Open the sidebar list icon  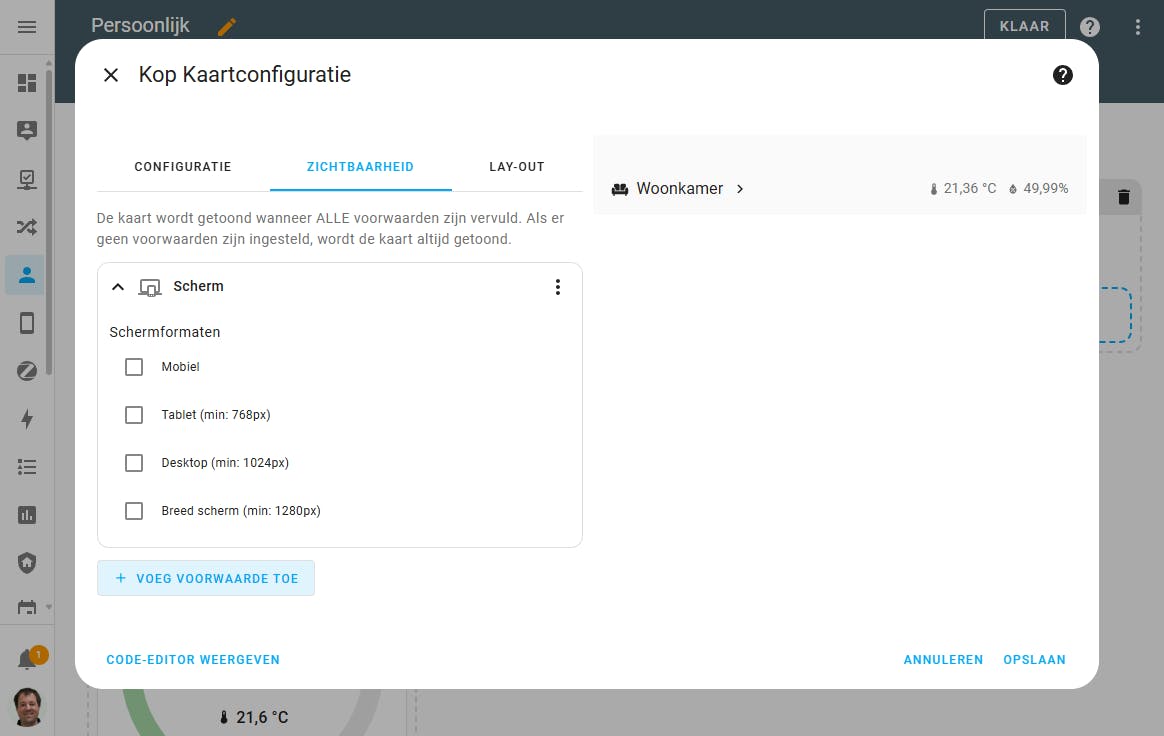[27, 466]
